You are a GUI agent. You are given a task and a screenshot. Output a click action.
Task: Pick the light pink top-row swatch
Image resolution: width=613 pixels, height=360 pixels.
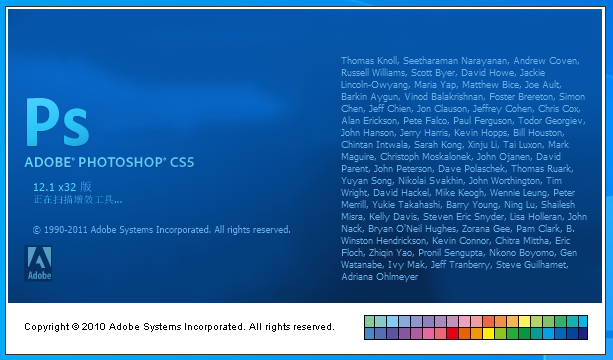465,322
